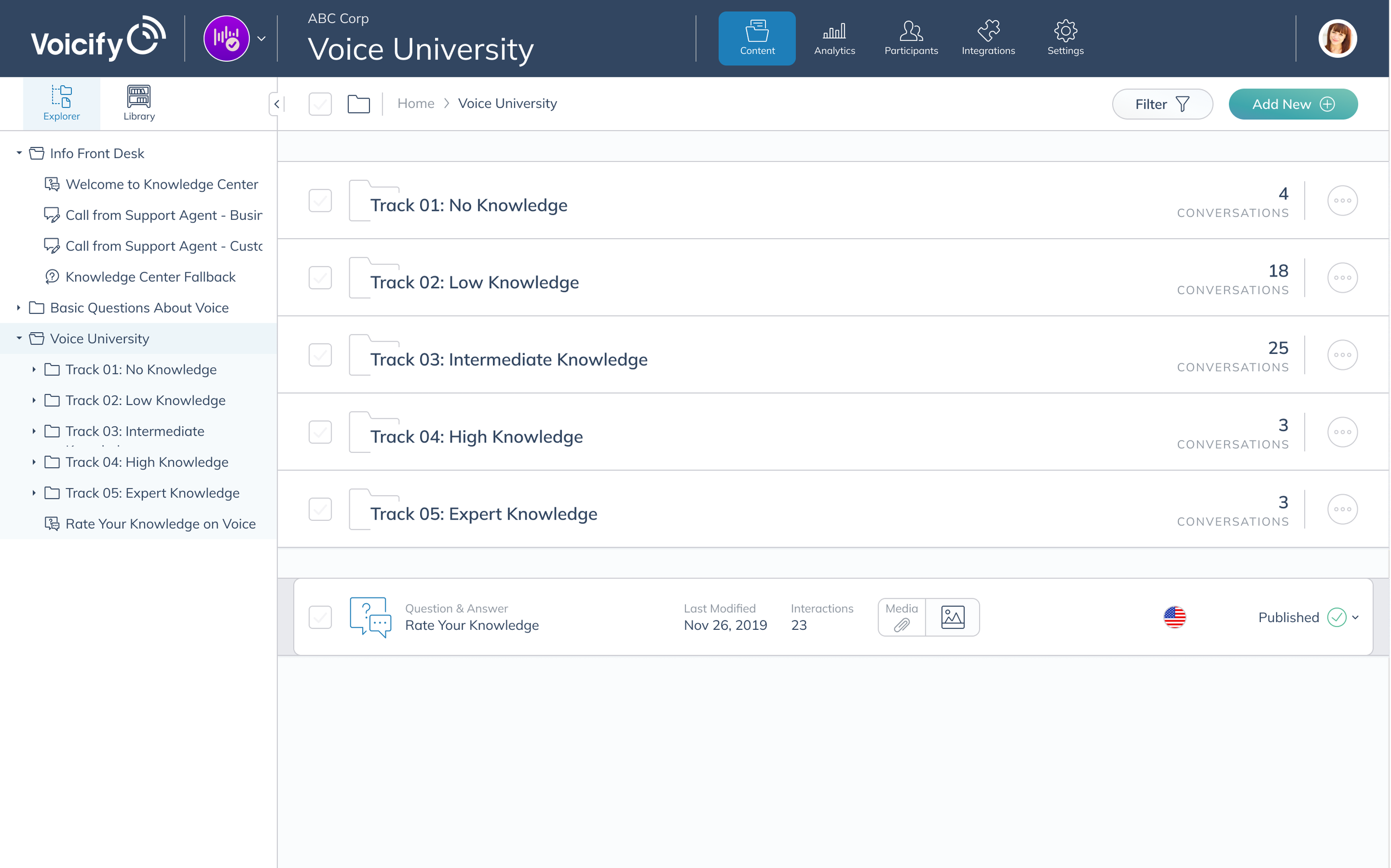Open the application switcher dropdown arrow

(261, 38)
